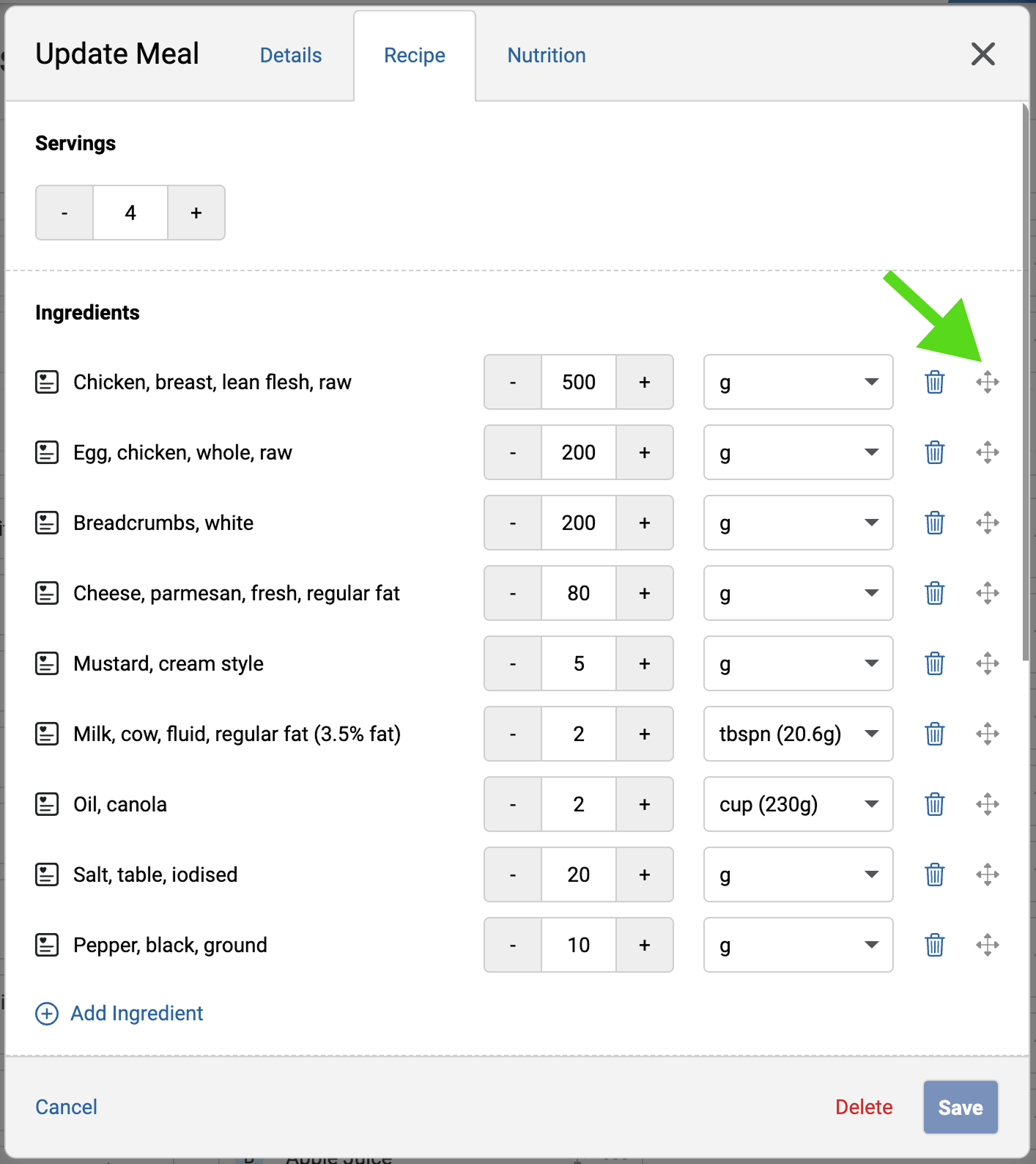
Task: Open the unit dropdown for Egg, chicken, whole
Action: coord(798,452)
